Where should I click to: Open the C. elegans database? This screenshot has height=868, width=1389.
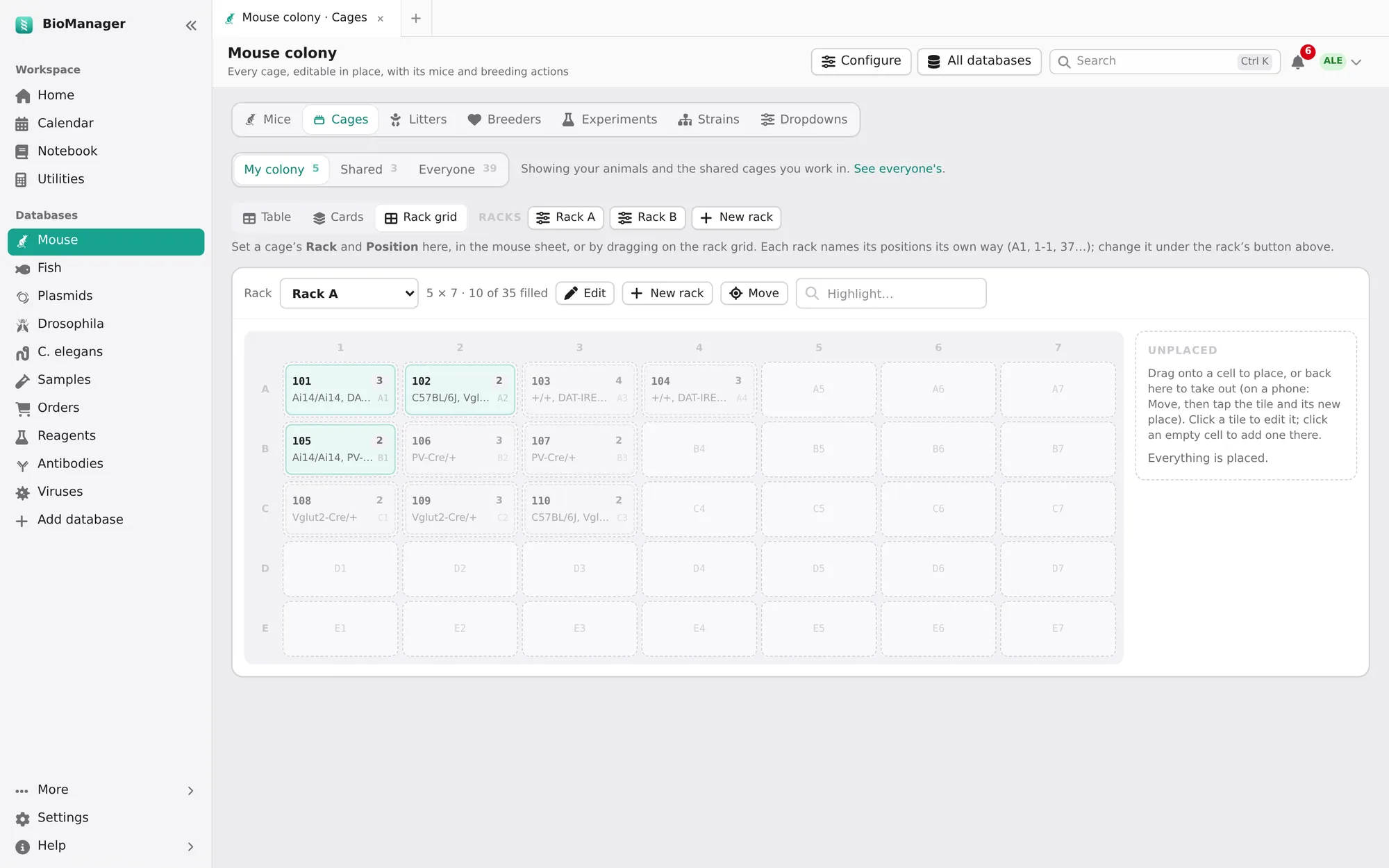106,351
